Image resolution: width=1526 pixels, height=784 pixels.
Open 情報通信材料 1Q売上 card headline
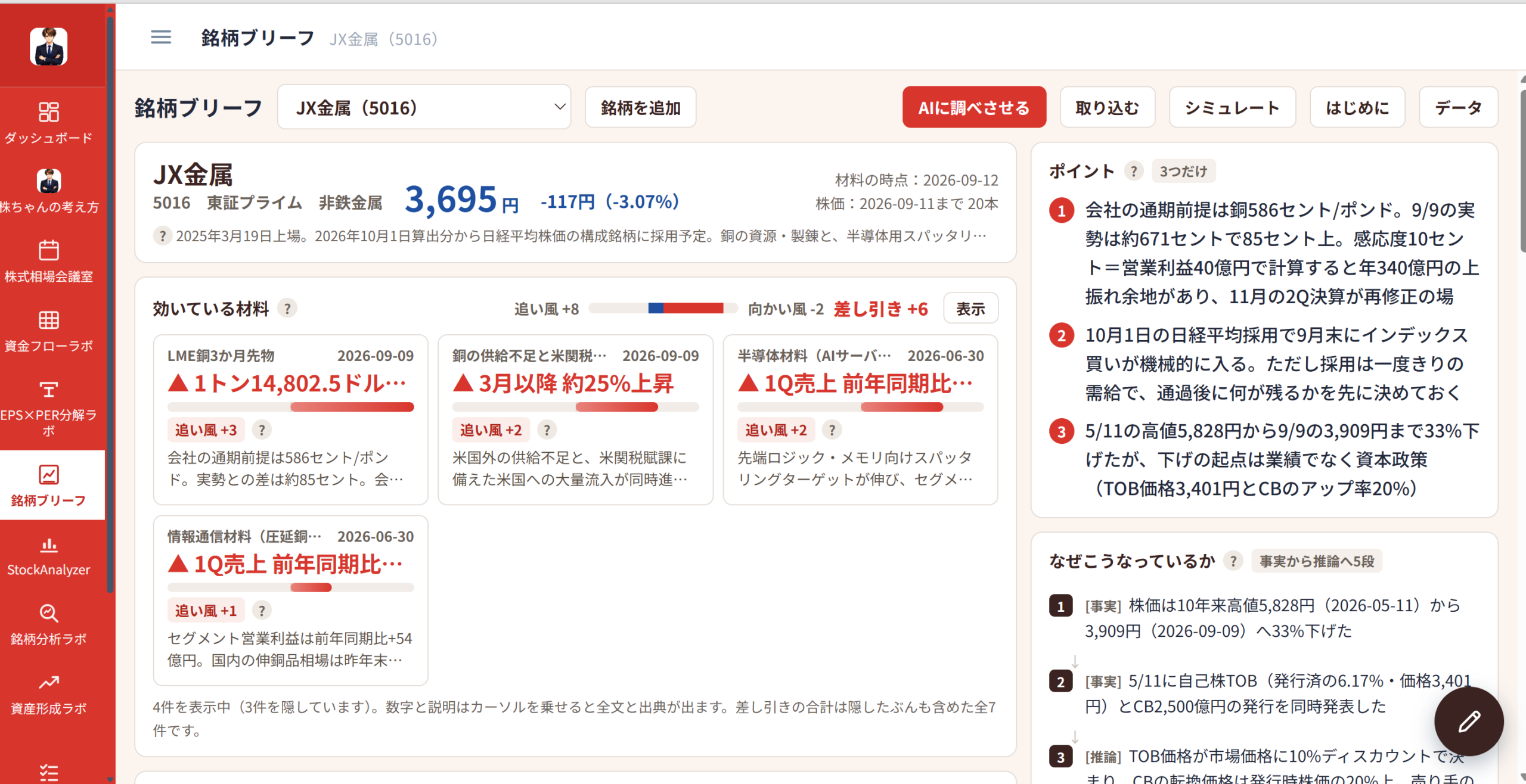(285, 564)
